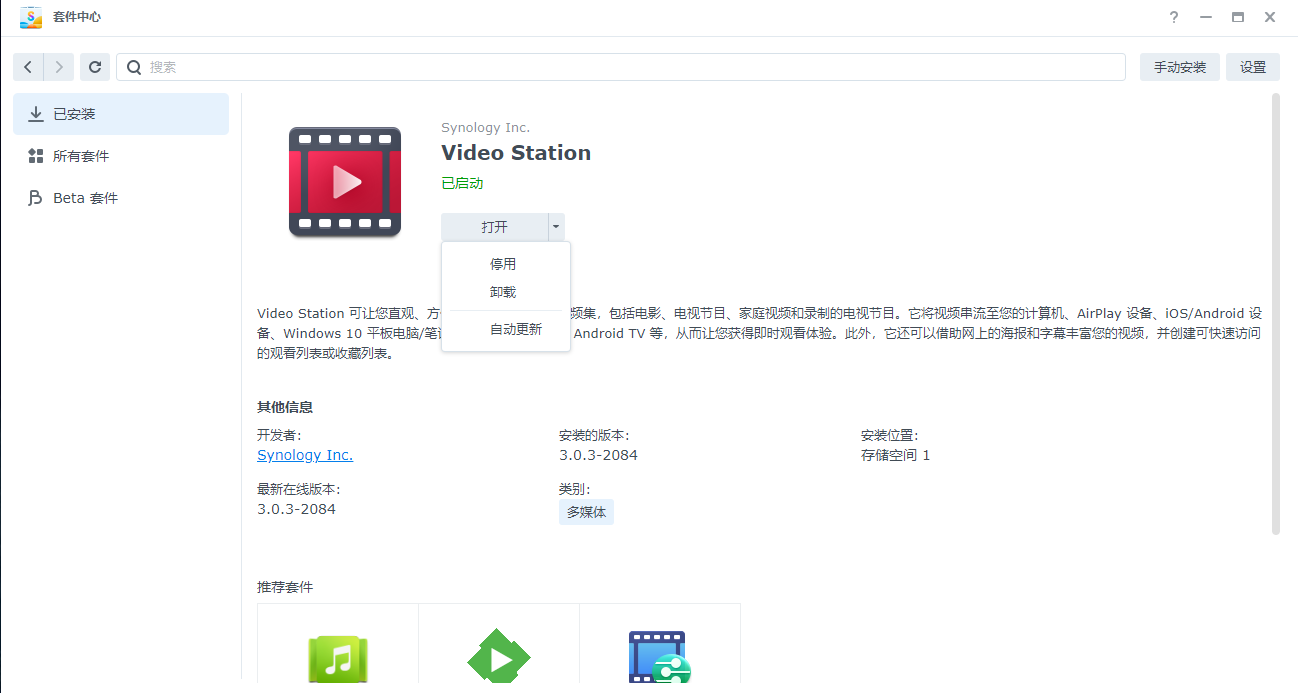Go forward with the right arrow button
Screen dimensions: 1298x693
(x=59, y=67)
